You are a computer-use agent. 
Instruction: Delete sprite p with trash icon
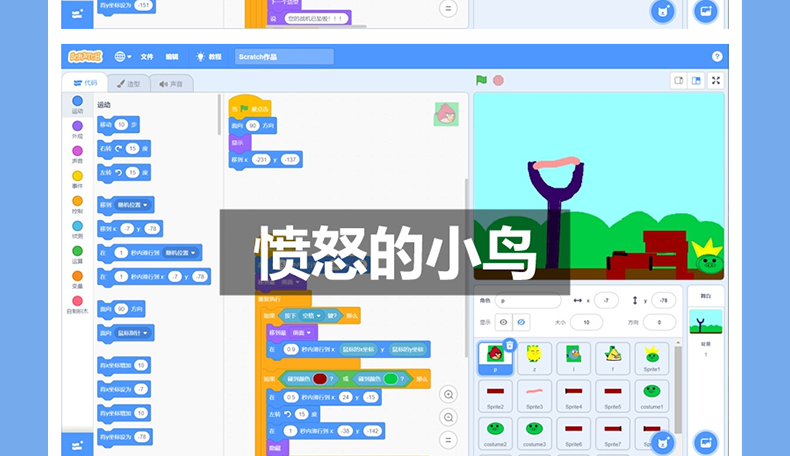tap(509, 345)
